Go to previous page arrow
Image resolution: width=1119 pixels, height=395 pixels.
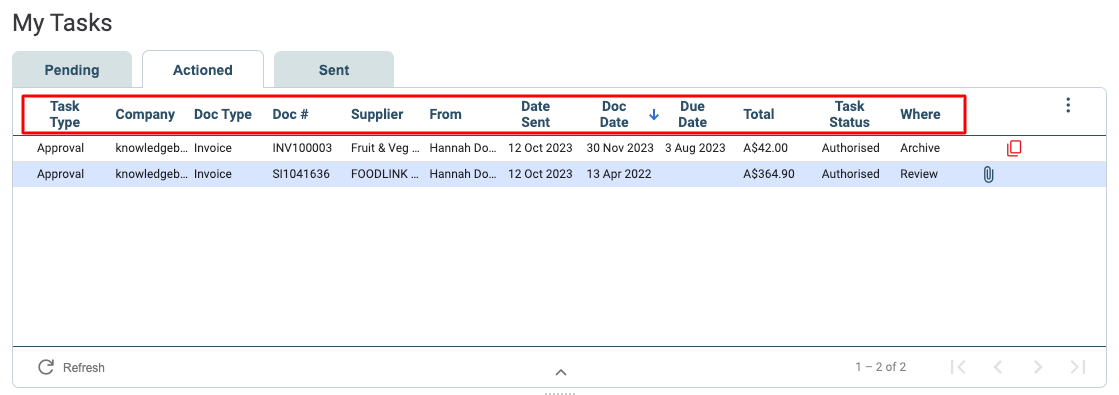tap(998, 367)
